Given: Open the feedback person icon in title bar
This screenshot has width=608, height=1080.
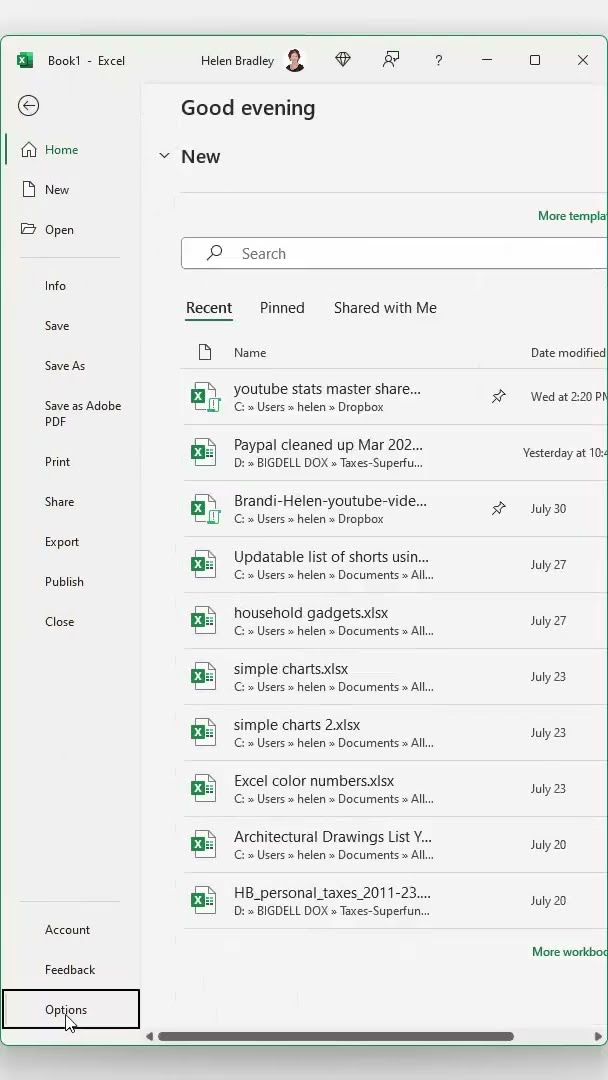Looking at the screenshot, I should pos(391,60).
